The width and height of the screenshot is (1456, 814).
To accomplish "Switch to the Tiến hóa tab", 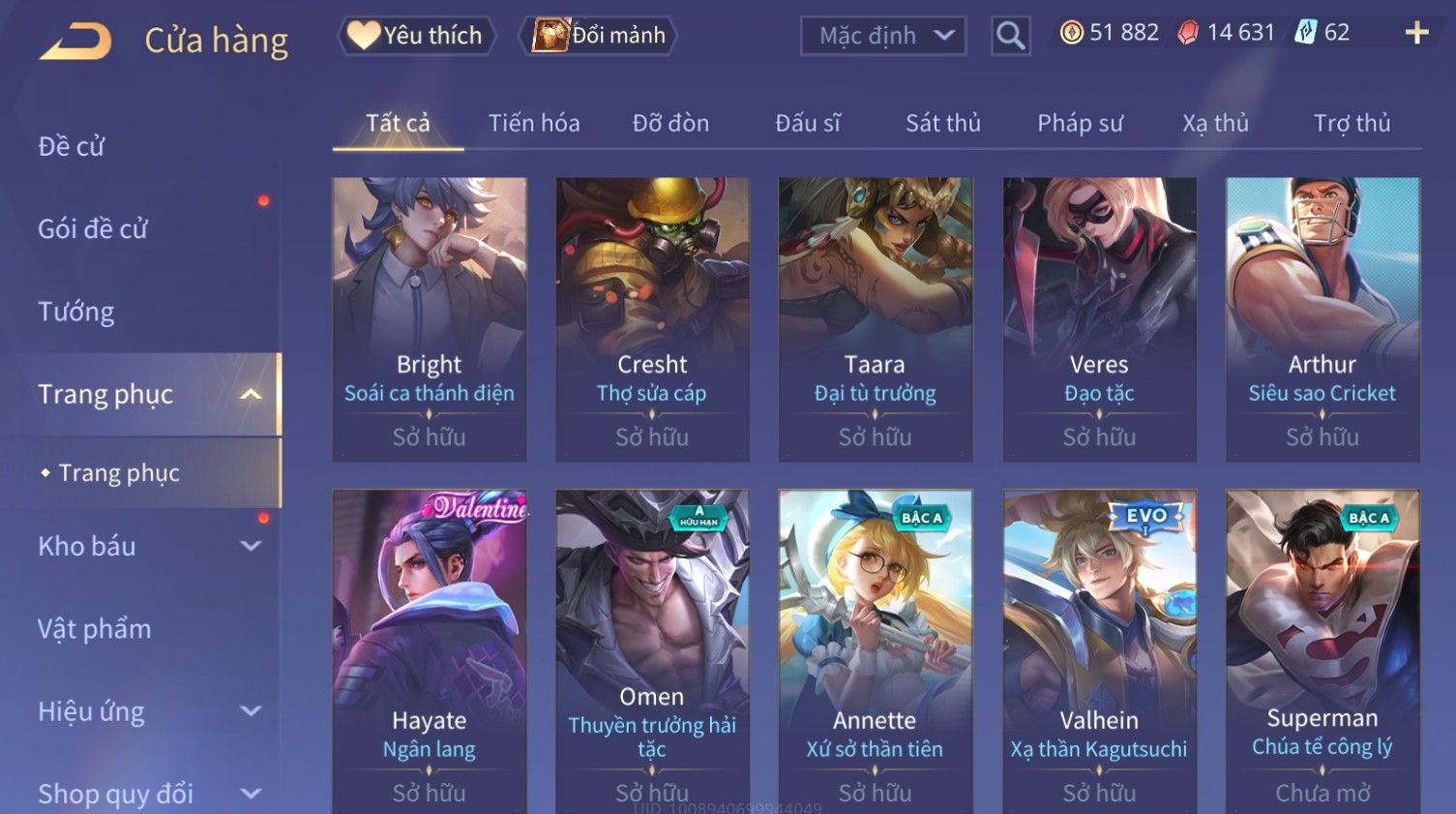I will (534, 123).
